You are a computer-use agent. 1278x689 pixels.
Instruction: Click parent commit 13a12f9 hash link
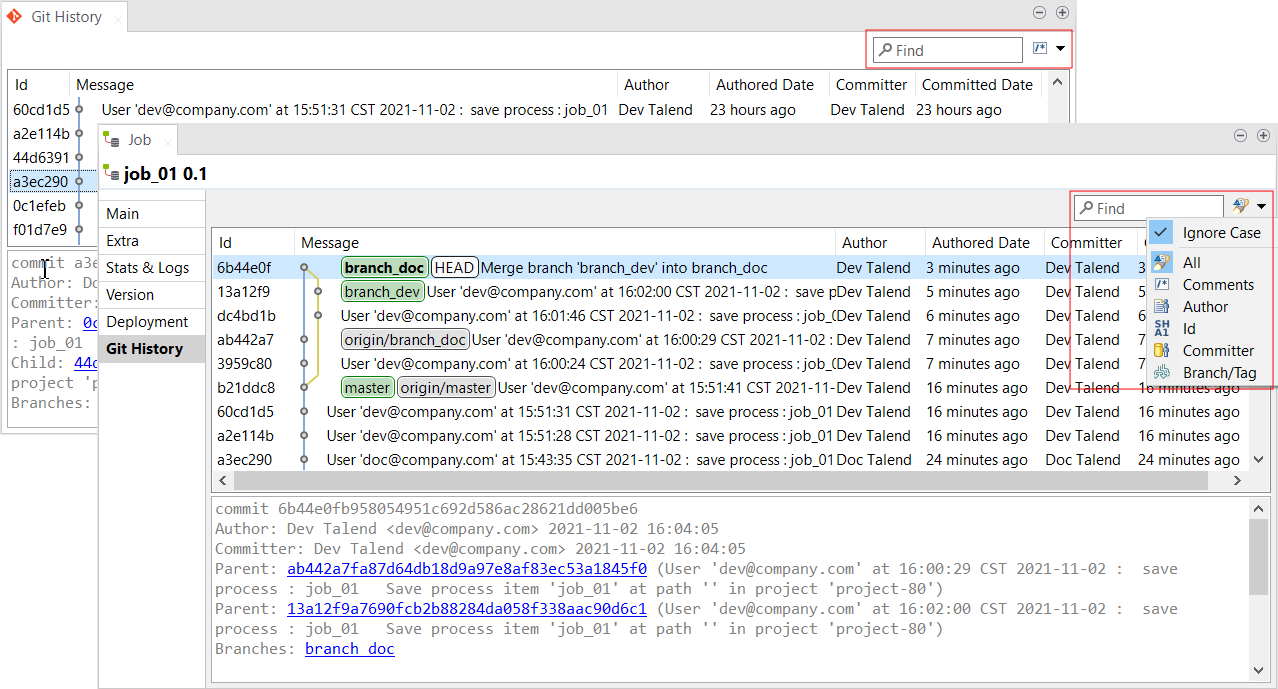[x=466, y=609]
